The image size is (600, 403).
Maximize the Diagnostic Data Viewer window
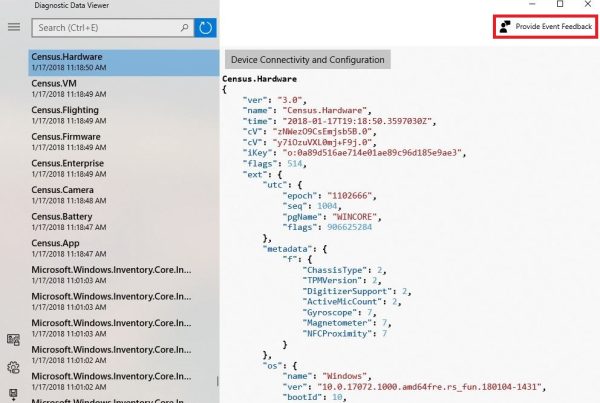(560, 5)
